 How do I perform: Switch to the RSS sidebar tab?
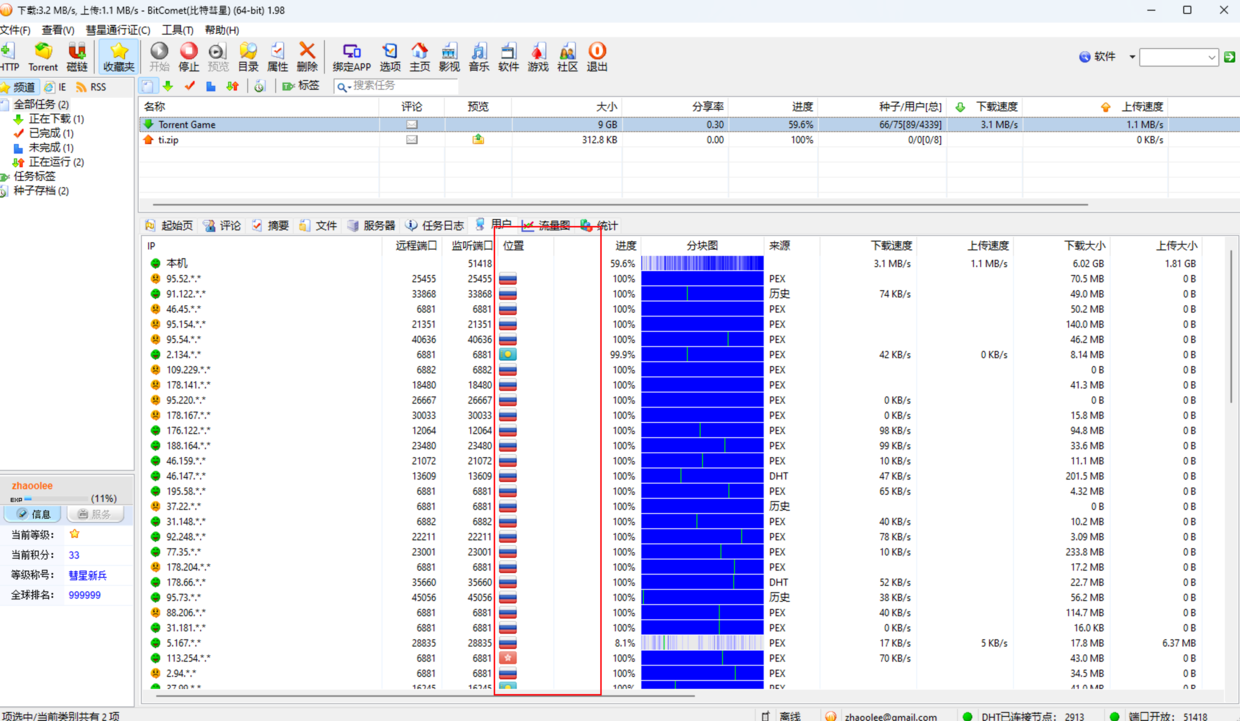91,88
